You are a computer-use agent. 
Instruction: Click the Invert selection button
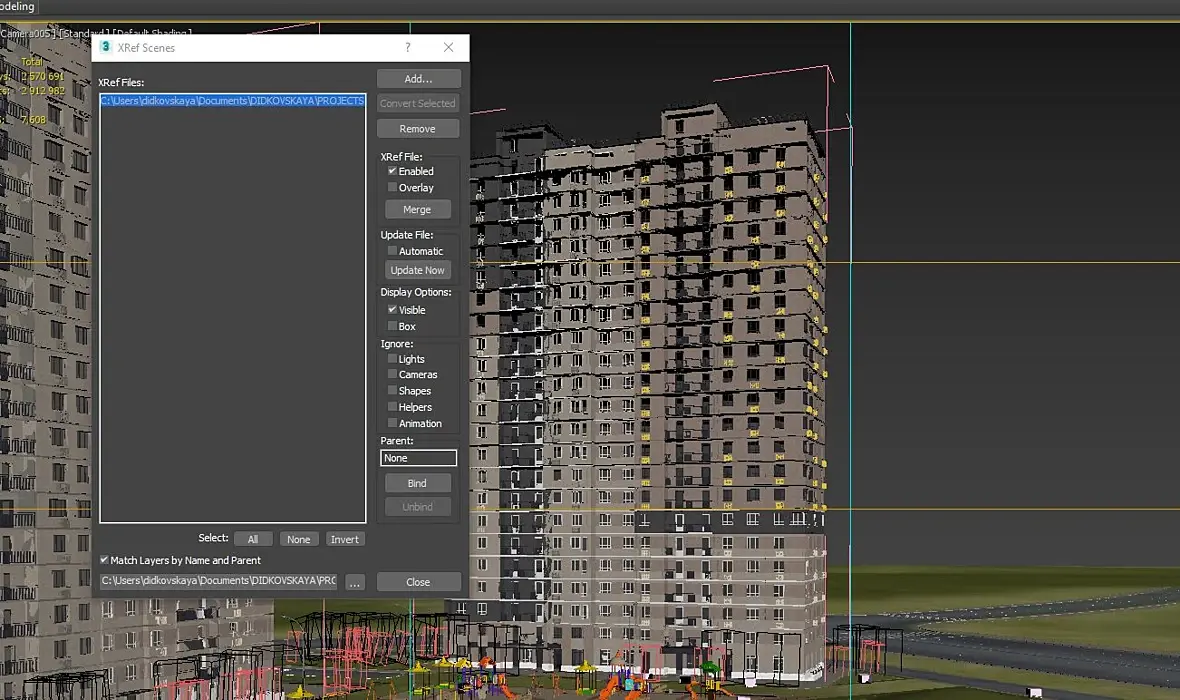344,539
